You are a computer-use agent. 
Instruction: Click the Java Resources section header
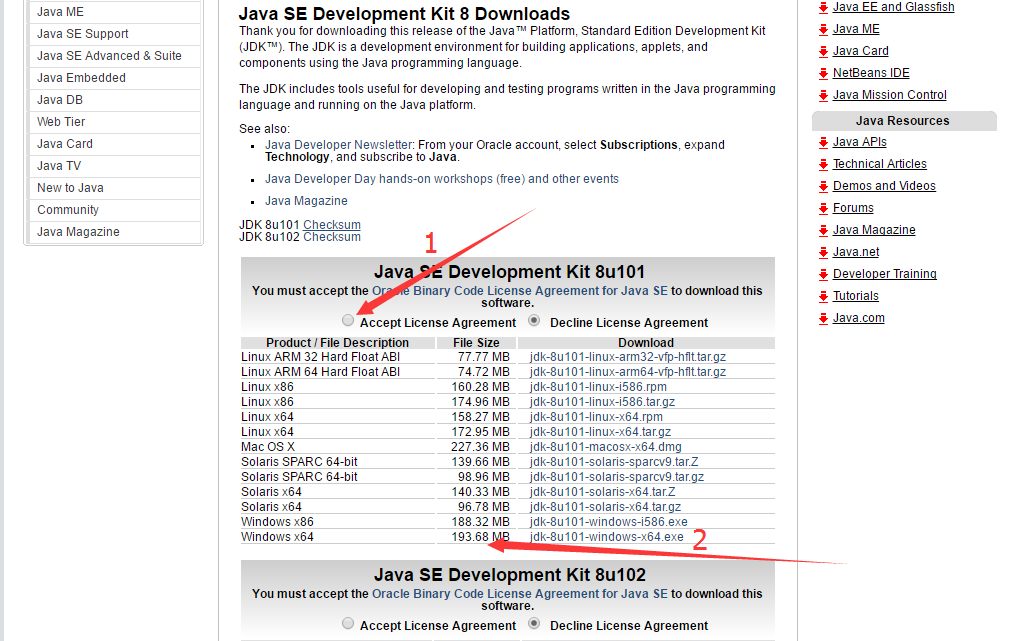pos(904,121)
